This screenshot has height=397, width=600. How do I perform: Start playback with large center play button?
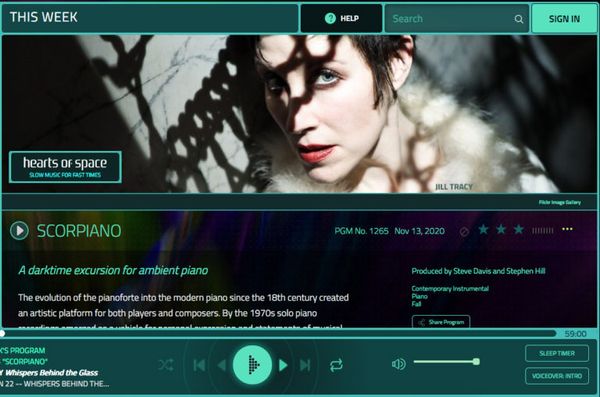[253, 365]
